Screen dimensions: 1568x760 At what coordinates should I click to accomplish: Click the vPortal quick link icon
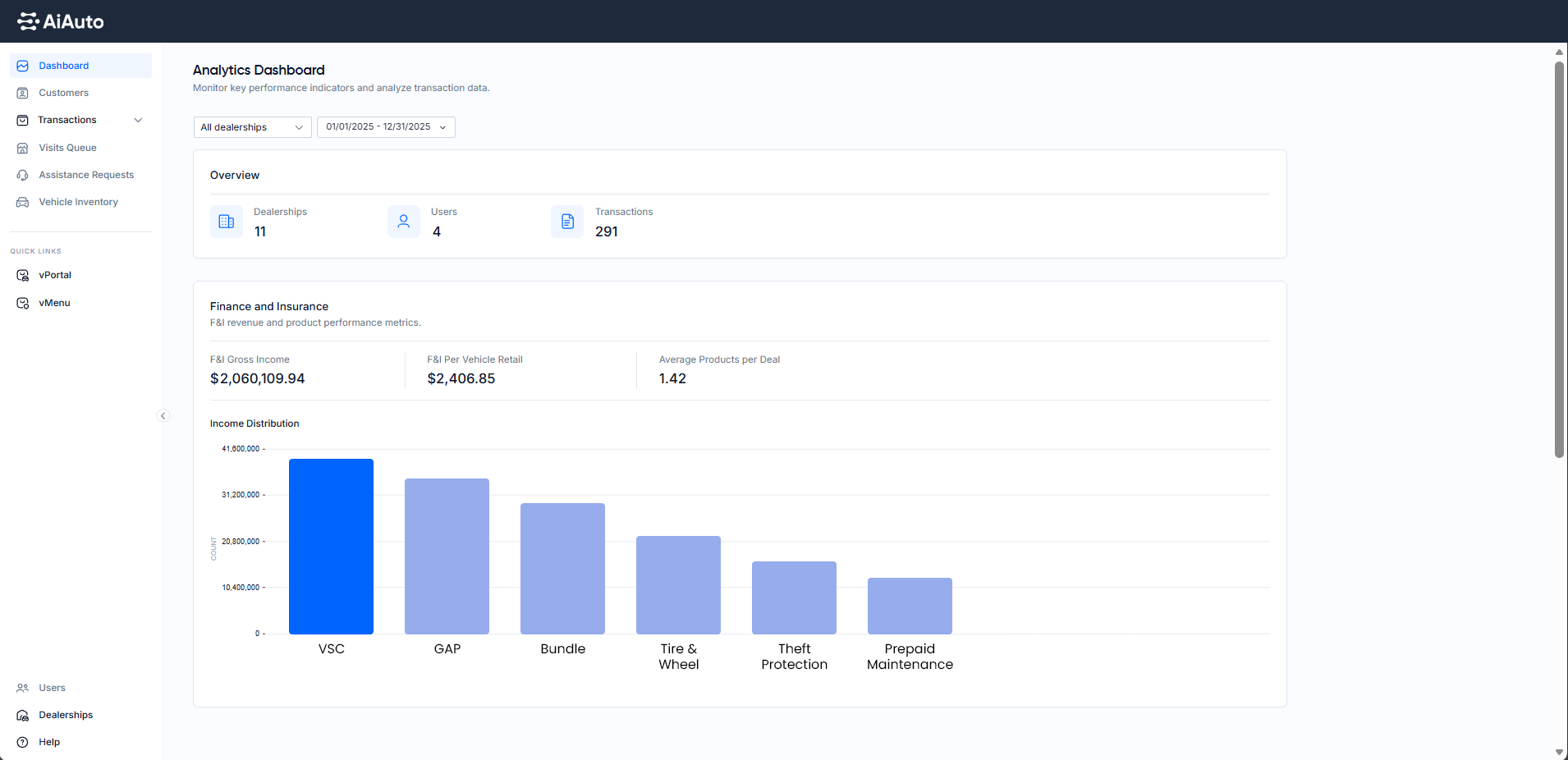23,275
